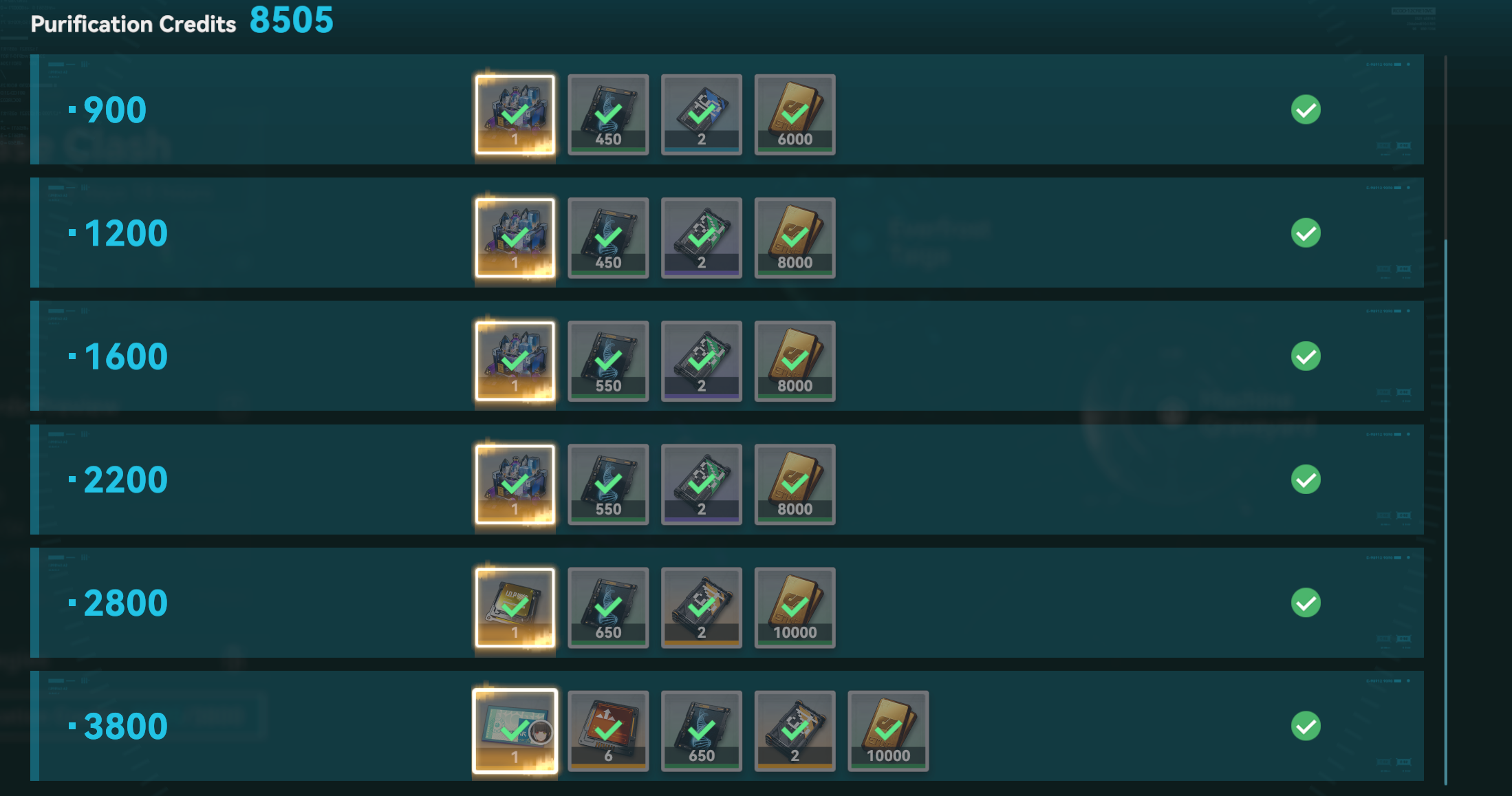Click the highlighted gacha box in the 1600 row
Viewport: 1512px width, 796px height.
pyautogui.click(x=515, y=361)
